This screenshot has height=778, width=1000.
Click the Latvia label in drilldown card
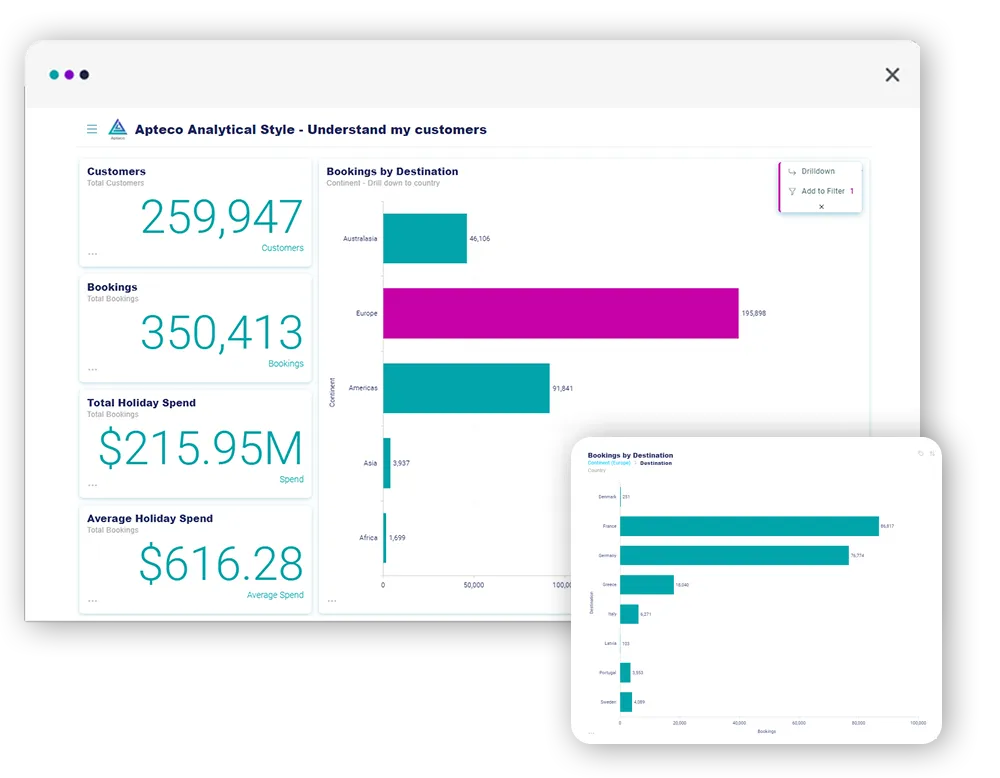(x=610, y=643)
